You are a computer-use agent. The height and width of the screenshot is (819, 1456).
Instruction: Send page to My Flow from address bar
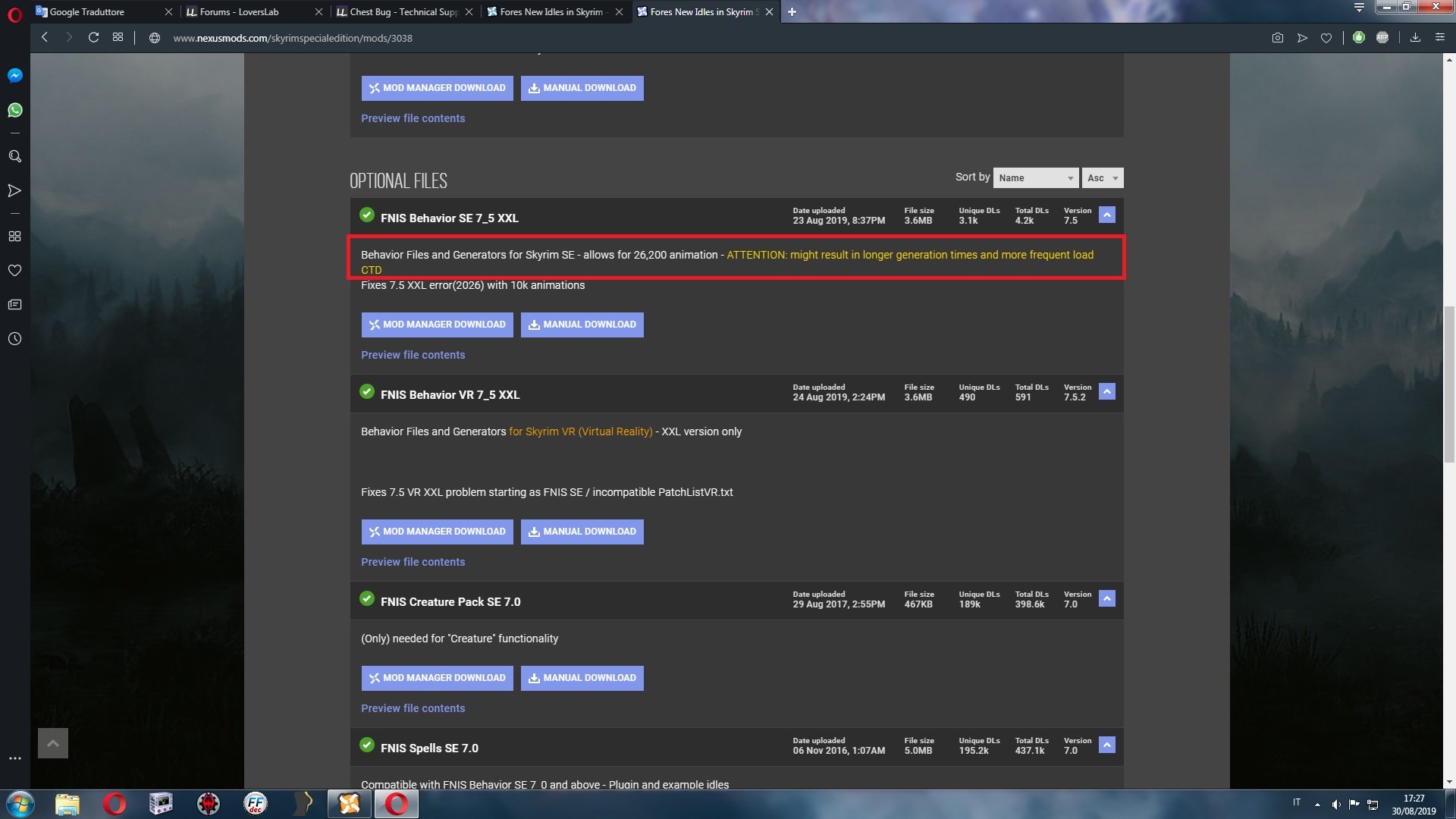1302,38
